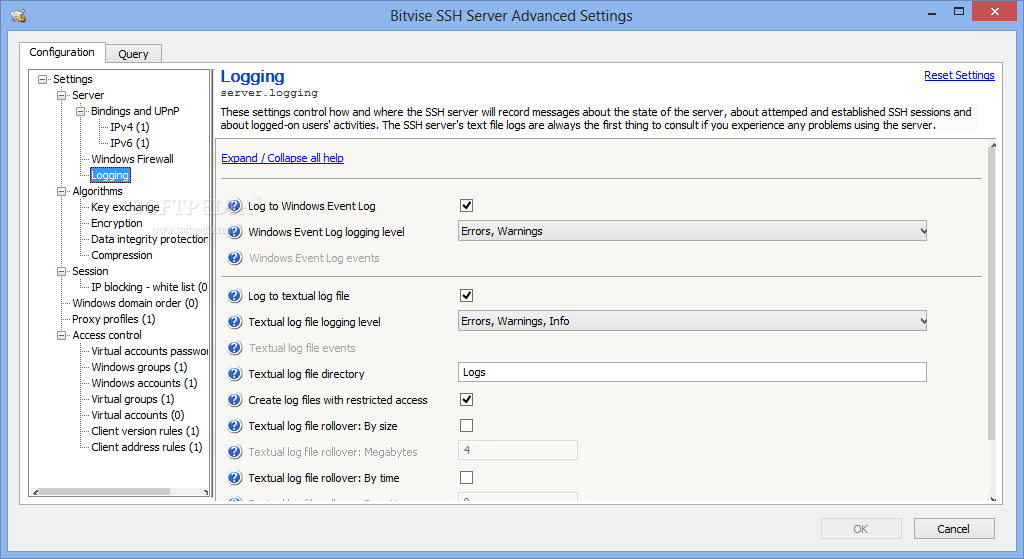Open Textual log file logging level dropdown
This screenshot has height=559, width=1024.
692,321
